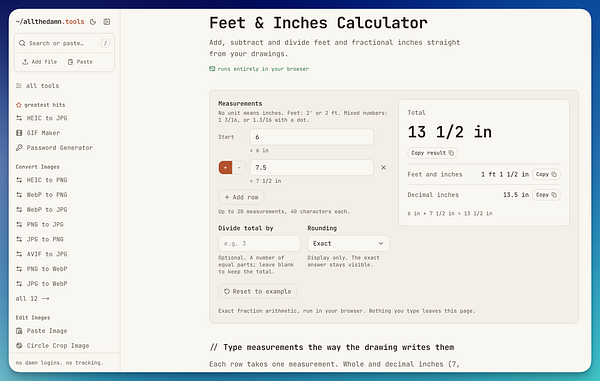Image resolution: width=600 pixels, height=381 pixels.
Task: Click the WebP to JPG swap icon
Action: [19, 210]
